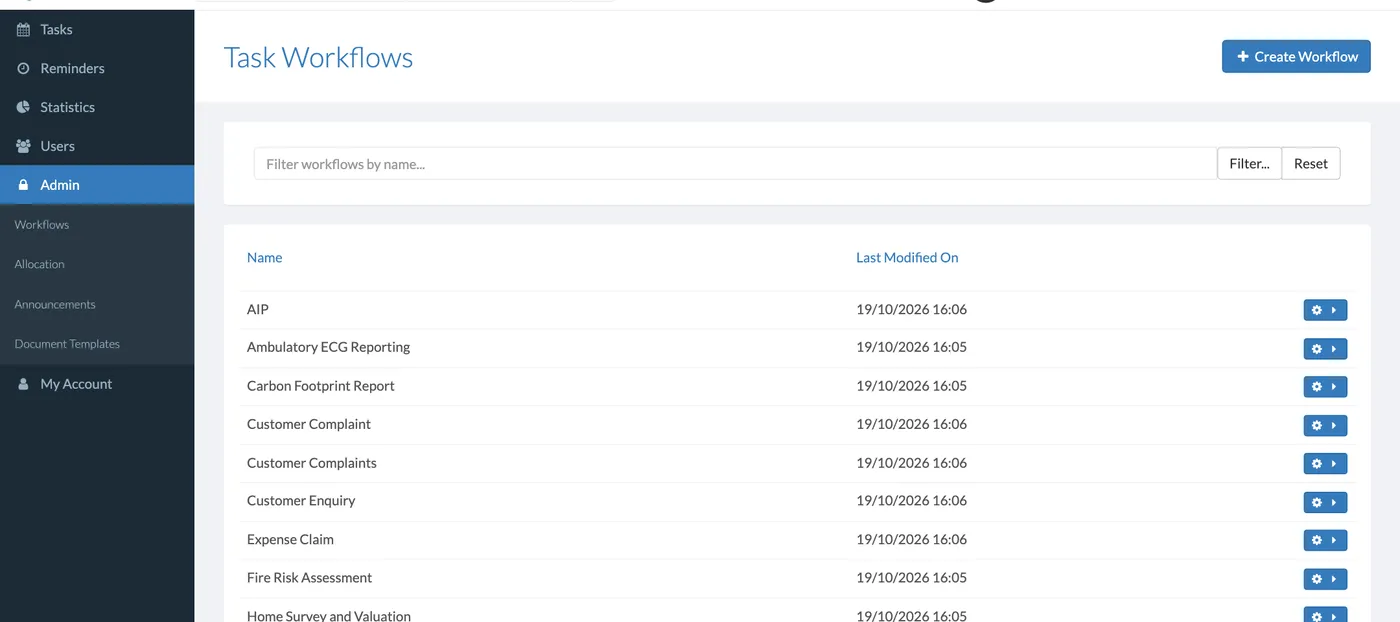Click the Reset button
Image resolution: width=1400 pixels, height=622 pixels.
click(x=1311, y=164)
